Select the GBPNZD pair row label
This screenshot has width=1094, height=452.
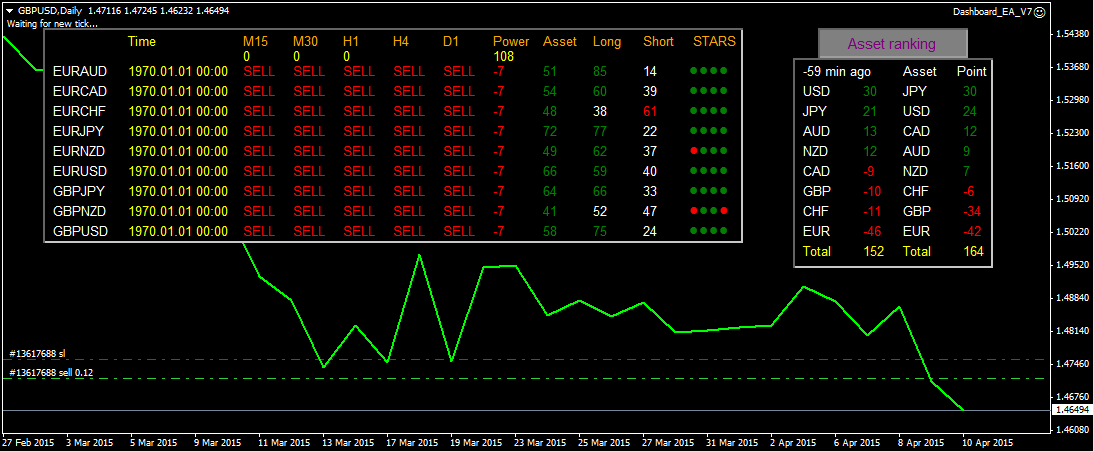click(x=80, y=211)
